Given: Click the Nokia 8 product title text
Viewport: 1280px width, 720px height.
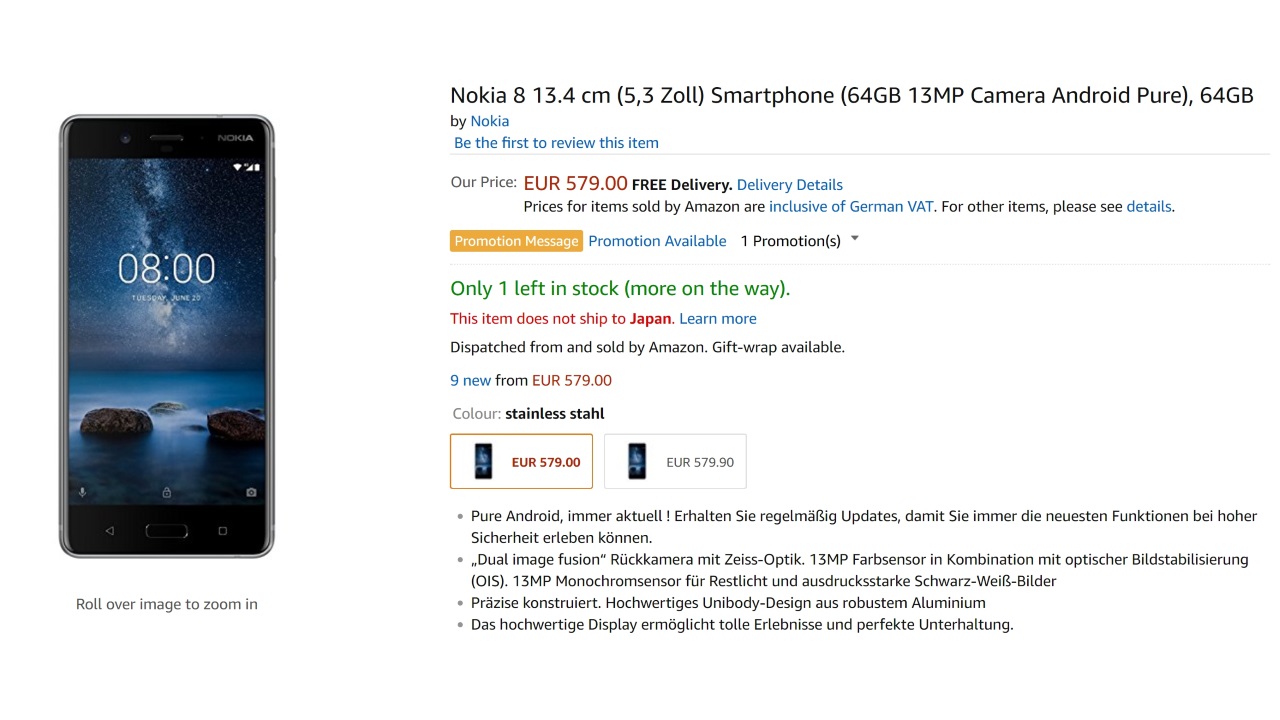Looking at the screenshot, I should pos(851,96).
